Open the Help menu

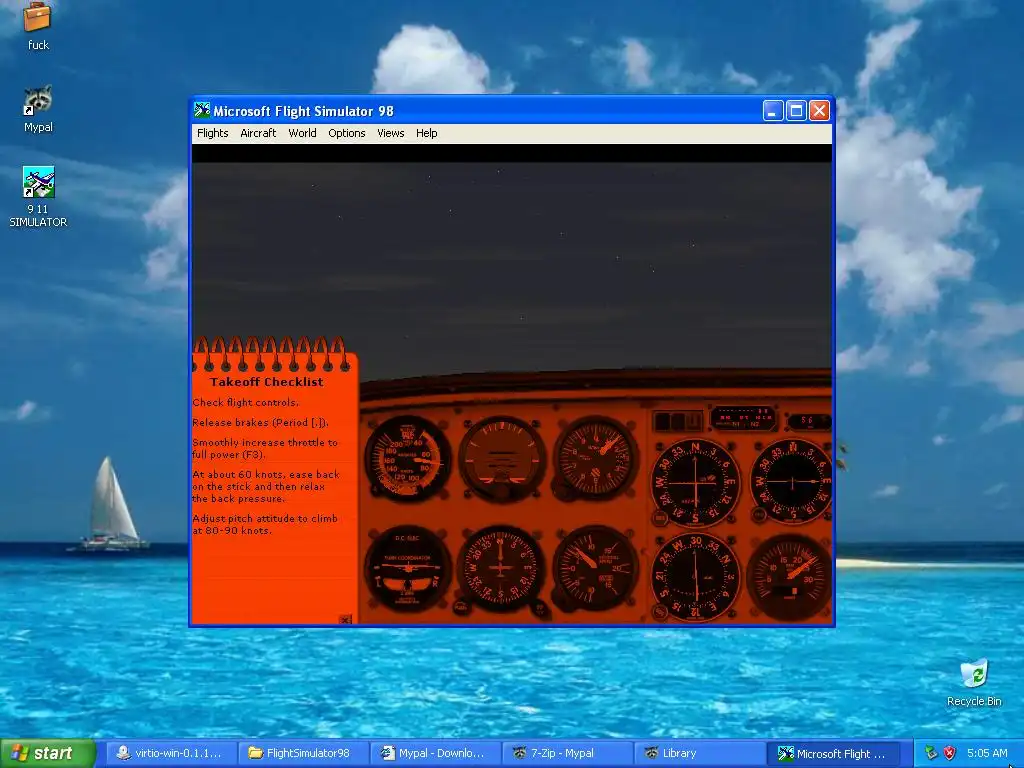(x=426, y=133)
